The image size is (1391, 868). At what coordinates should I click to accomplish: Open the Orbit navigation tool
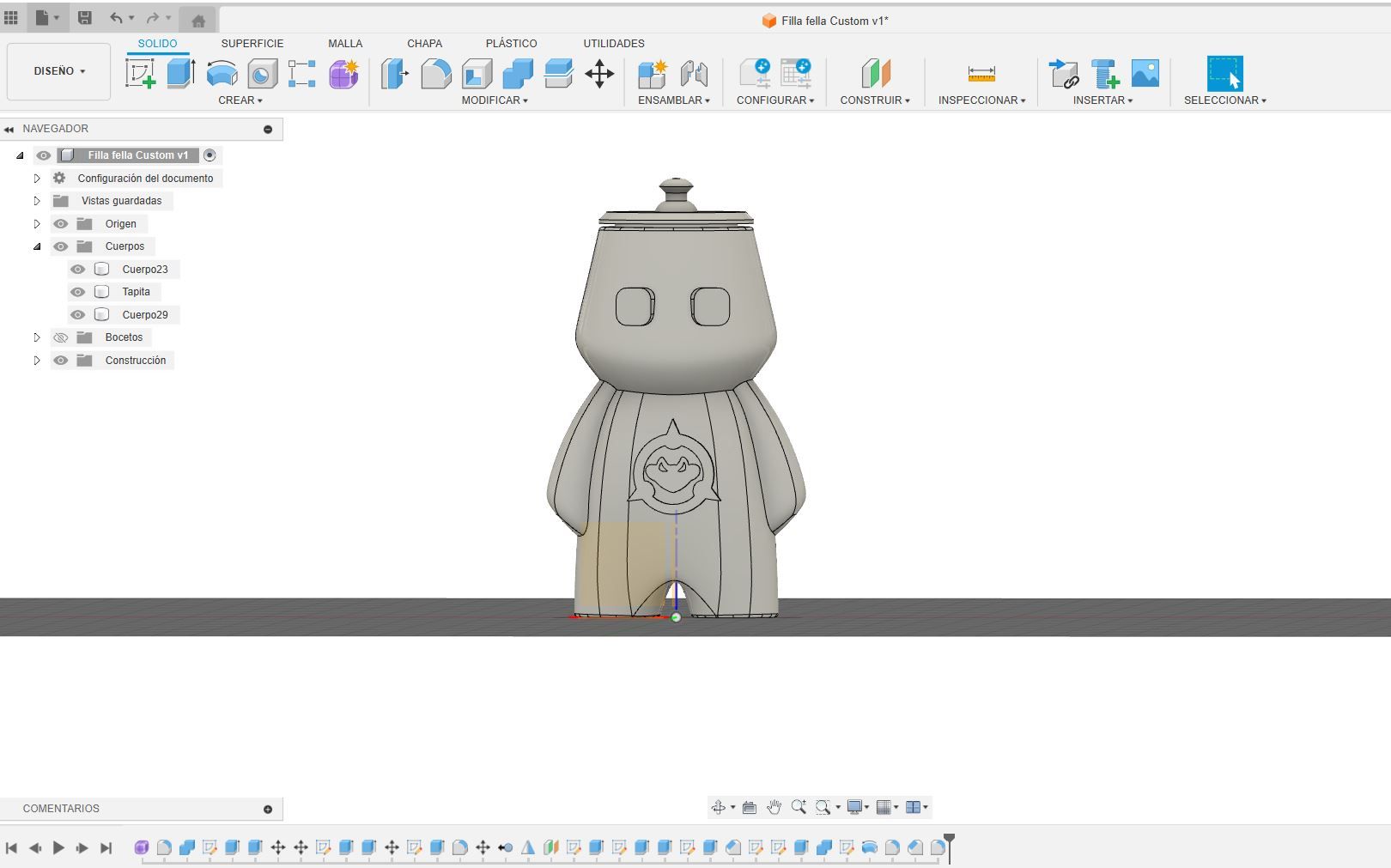tap(718, 807)
